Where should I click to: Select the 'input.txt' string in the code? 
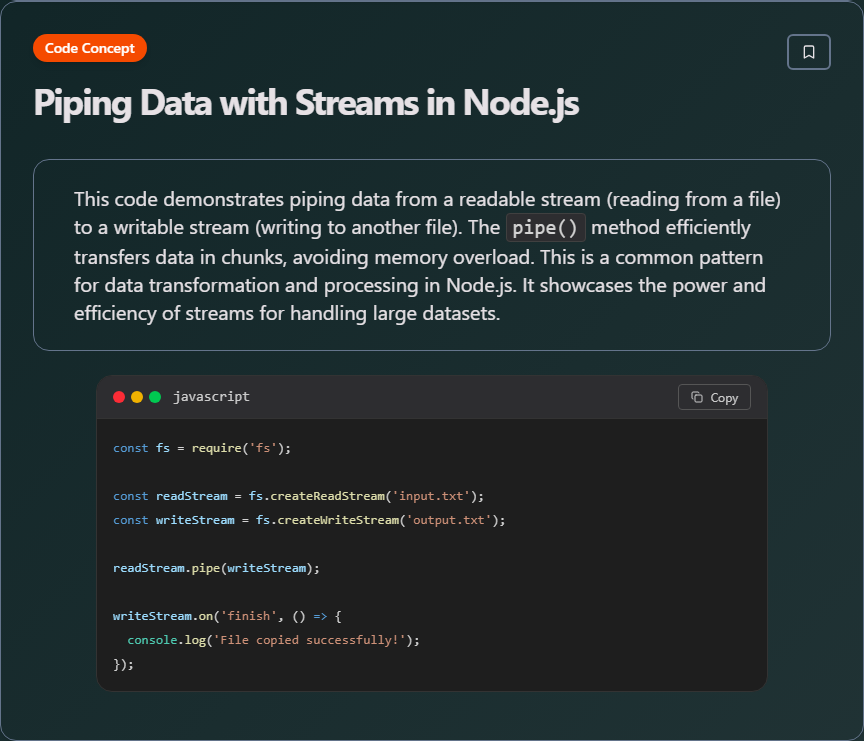pos(432,495)
